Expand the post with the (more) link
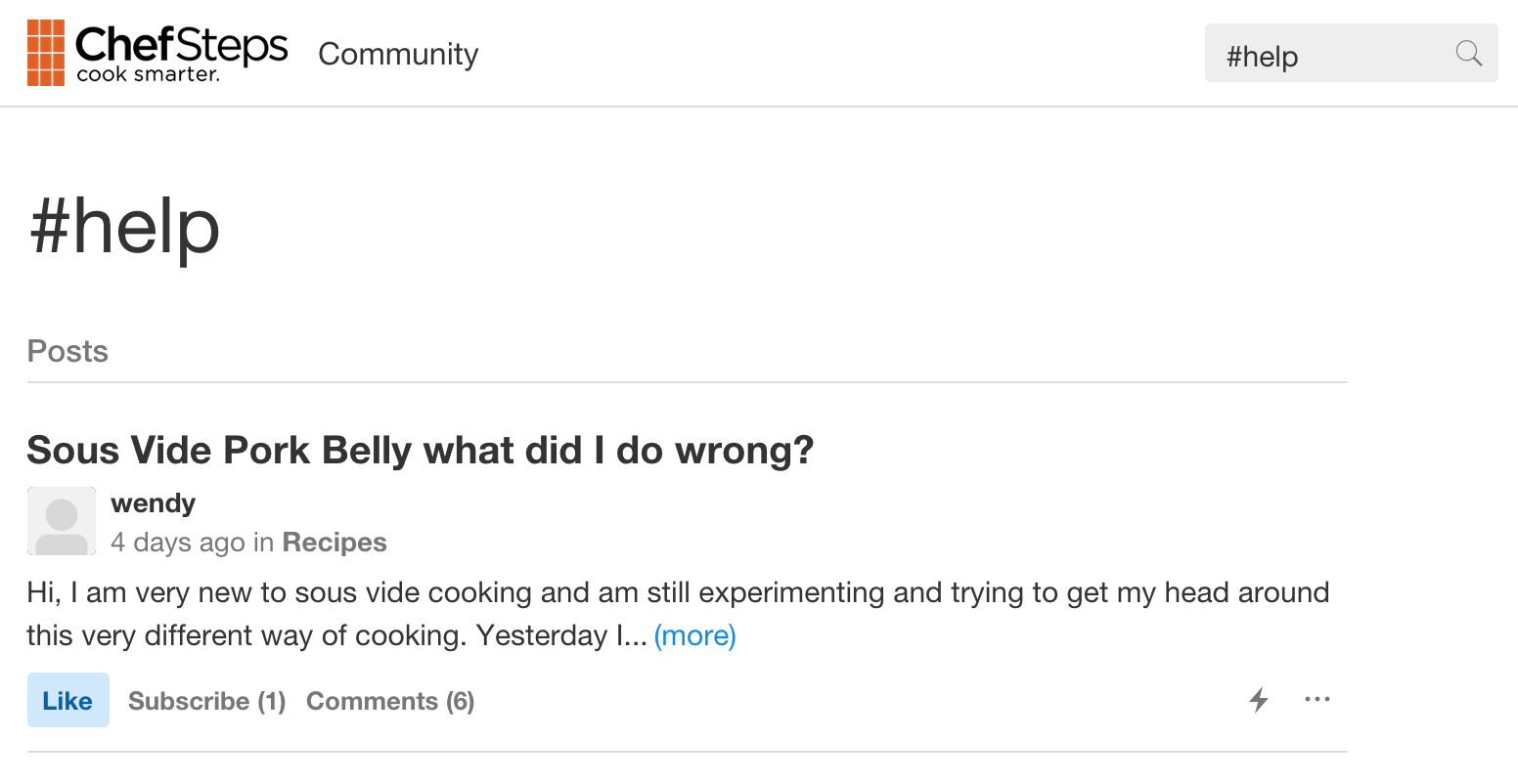Viewport: 1518px width, 784px height. [694, 636]
